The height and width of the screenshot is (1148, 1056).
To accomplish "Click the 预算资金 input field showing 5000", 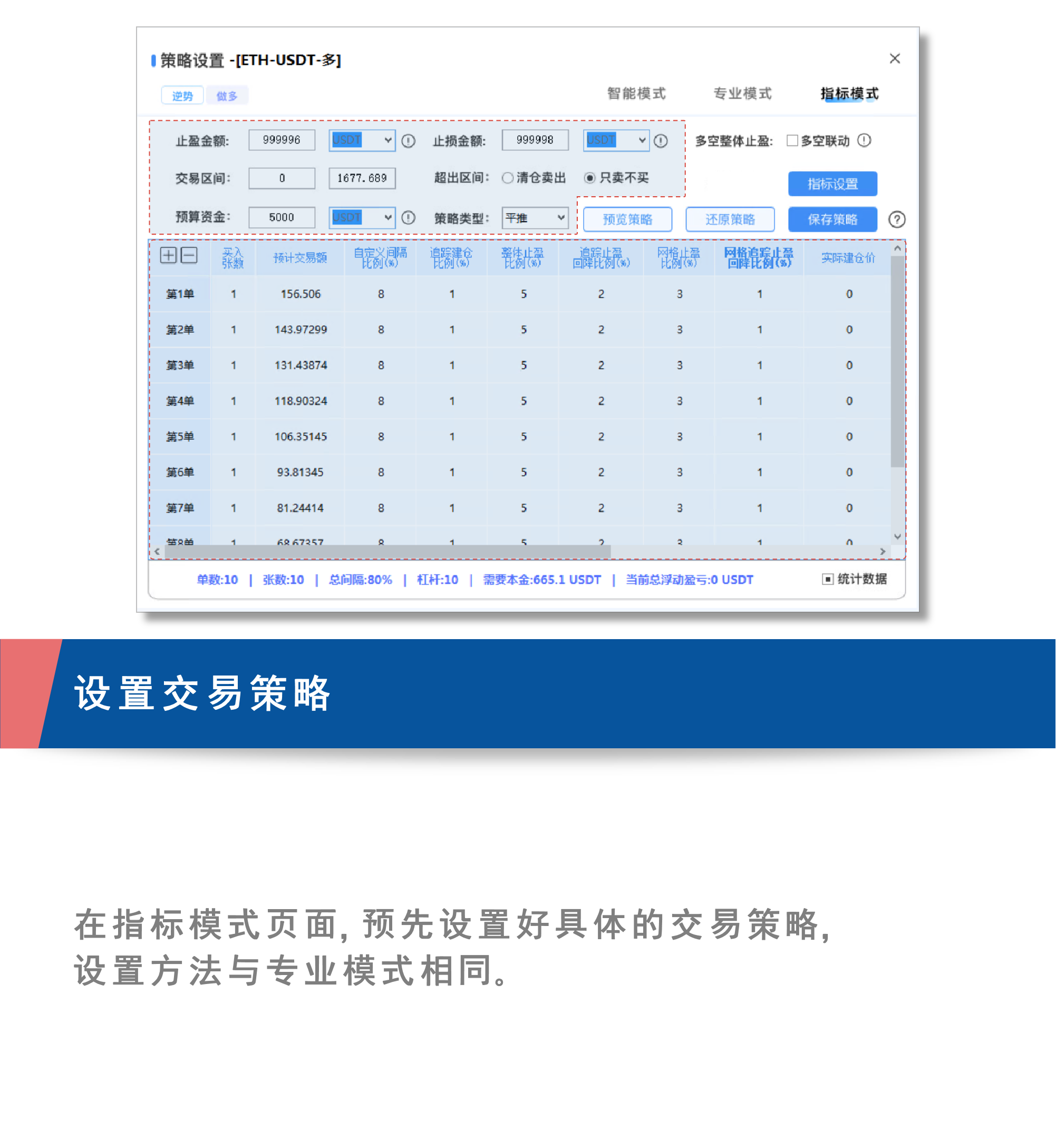I will [282, 218].
